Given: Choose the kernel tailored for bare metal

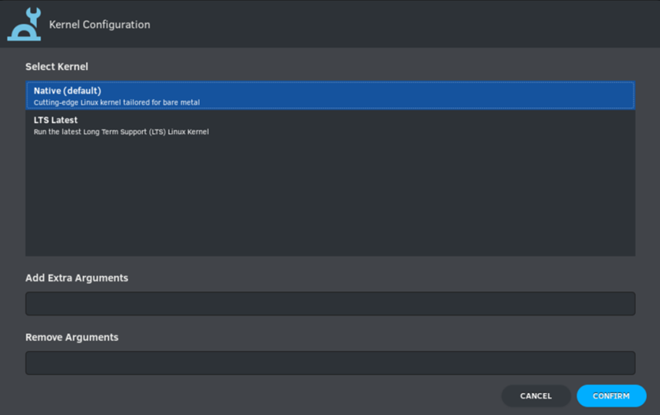Looking at the screenshot, I should (330, 96).
